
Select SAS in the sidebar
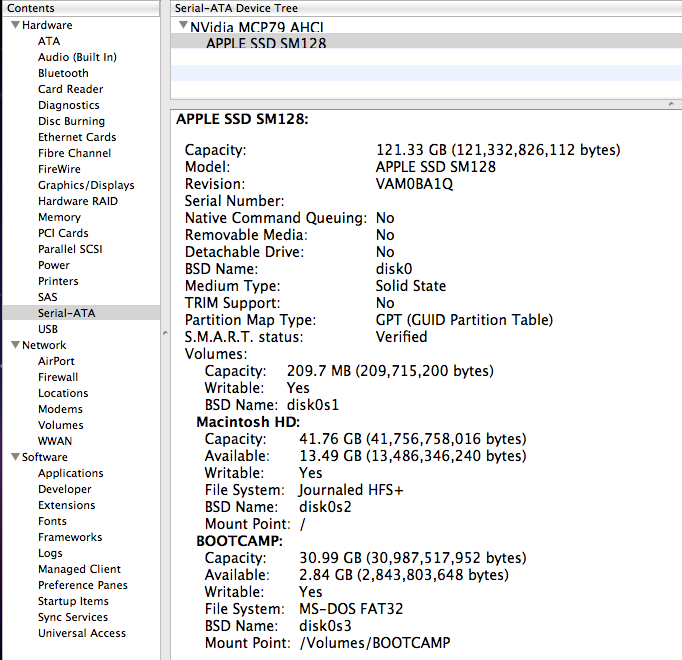(x=47, y=297)
